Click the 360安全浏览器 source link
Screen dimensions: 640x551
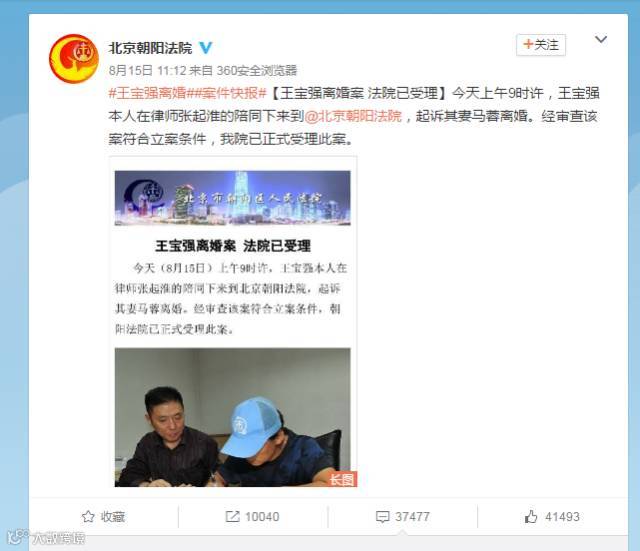[x=257, y=71]
